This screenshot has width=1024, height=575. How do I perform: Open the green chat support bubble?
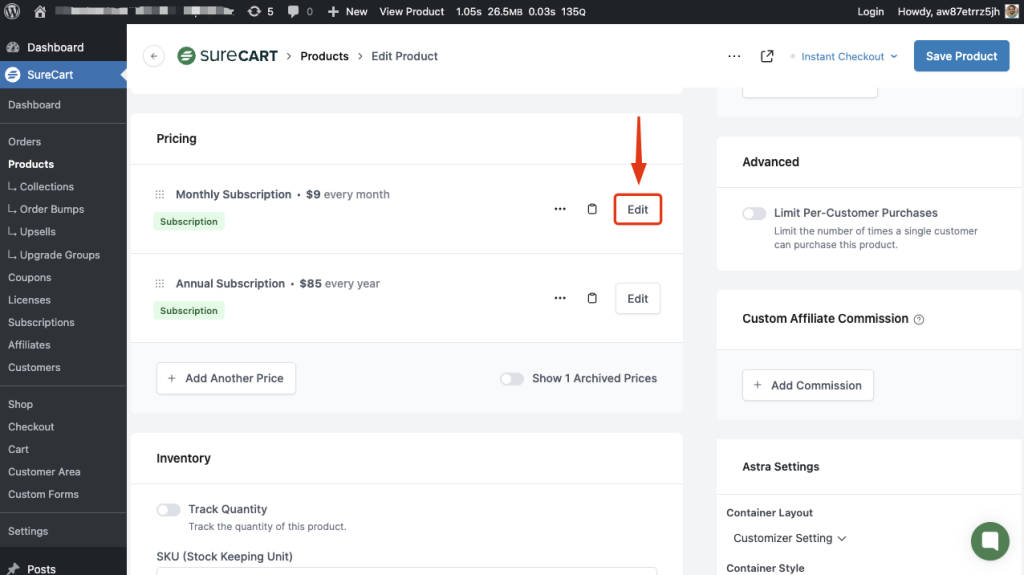pos(990,541)
